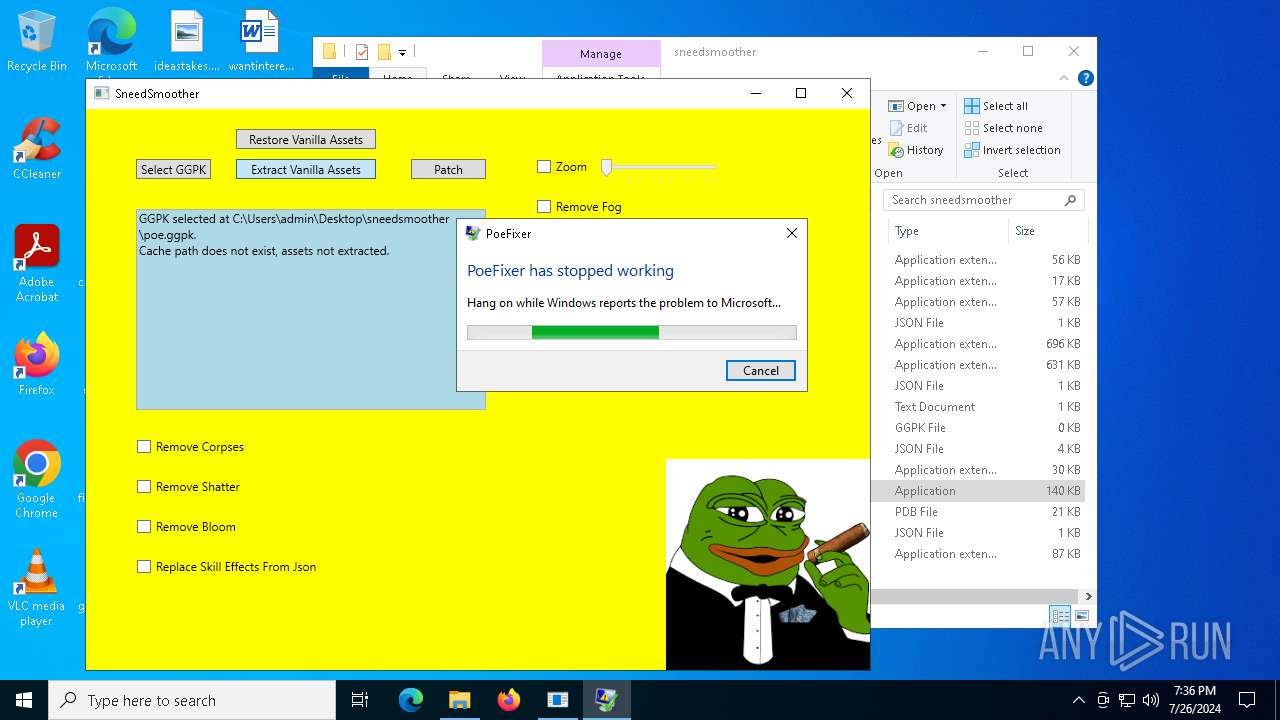Launch Microsoft Edge from the desktop shortcut
This screenshot has height=720, width=1280.
(111, 42)
